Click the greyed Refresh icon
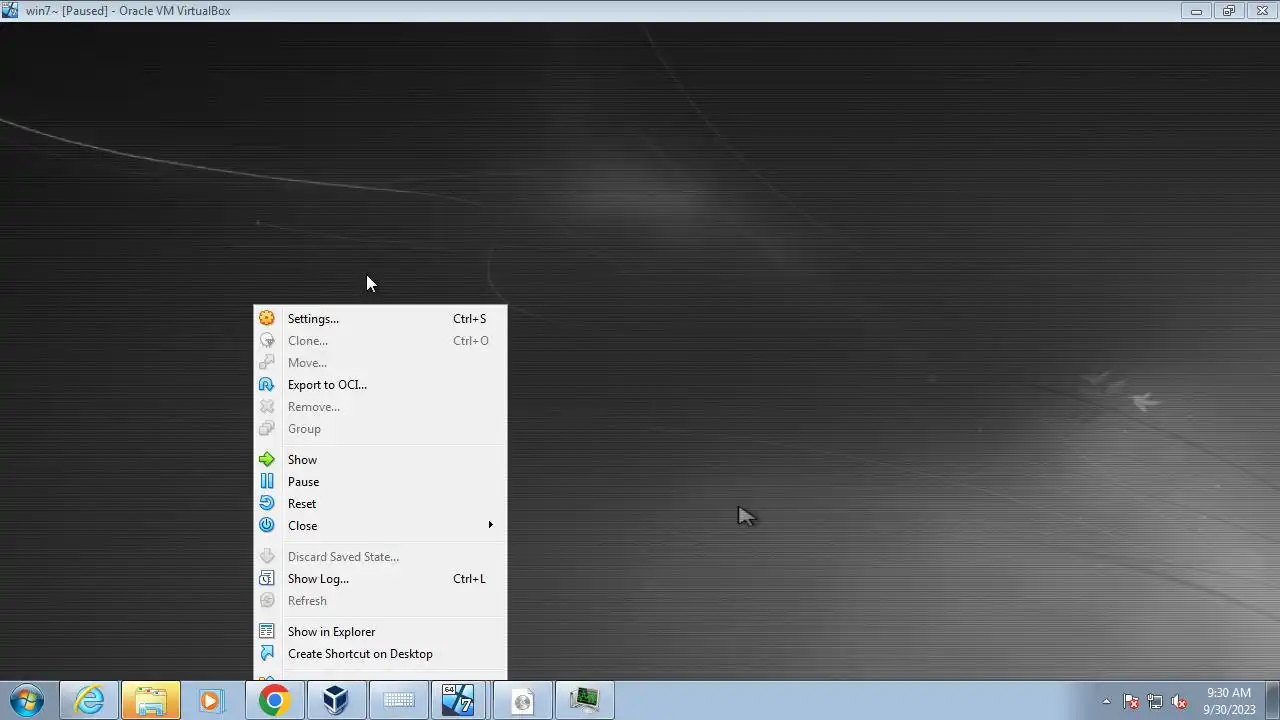Viewport: 1280px width, 720px height. (267, 601)
